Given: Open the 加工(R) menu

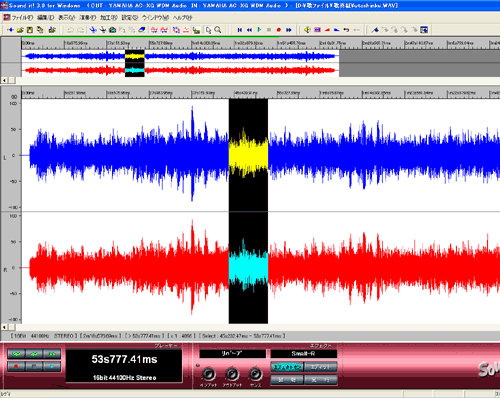Looking at the screenshot, I should [109, 18].
